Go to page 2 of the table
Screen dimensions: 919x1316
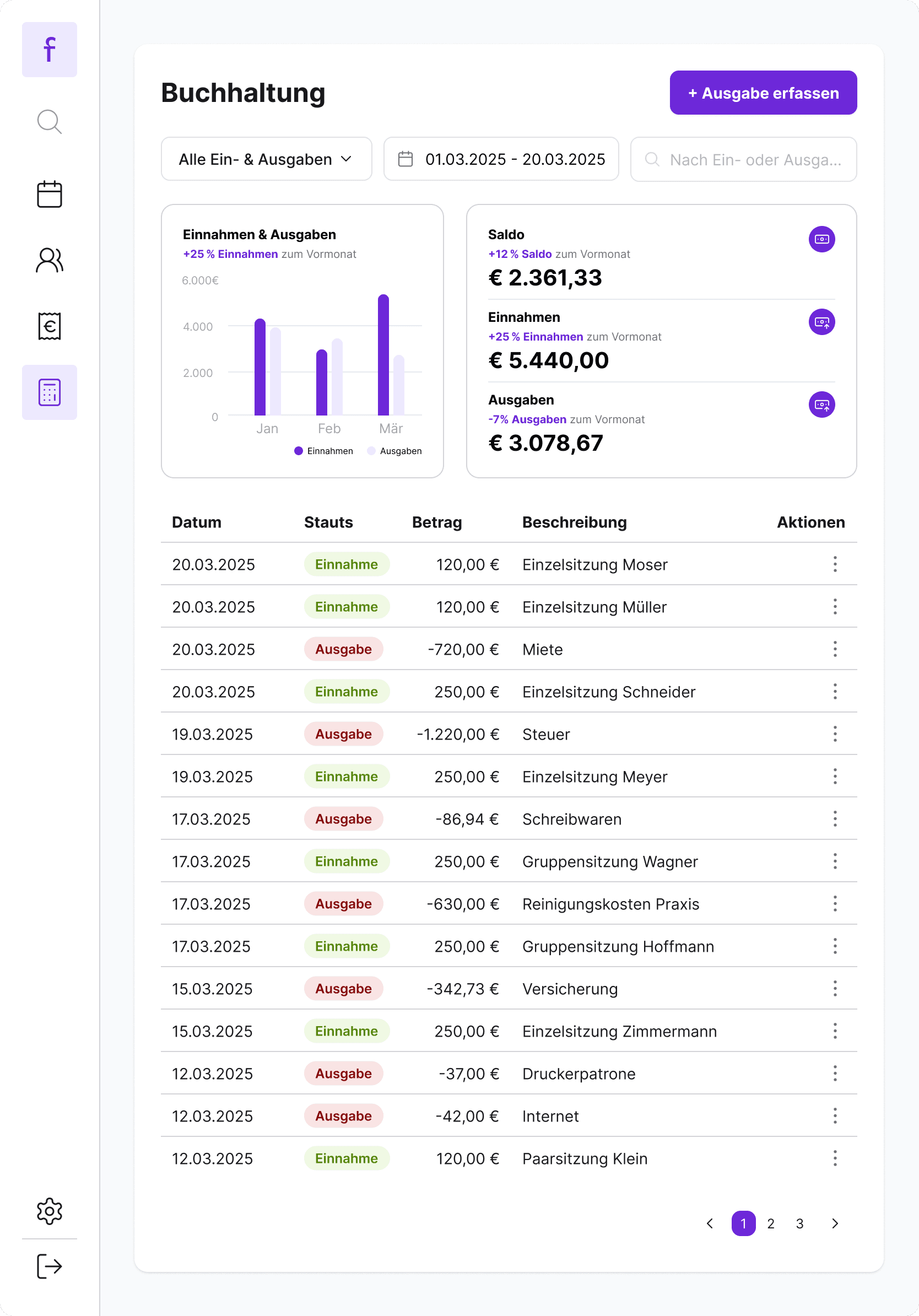click(771, 1223)
